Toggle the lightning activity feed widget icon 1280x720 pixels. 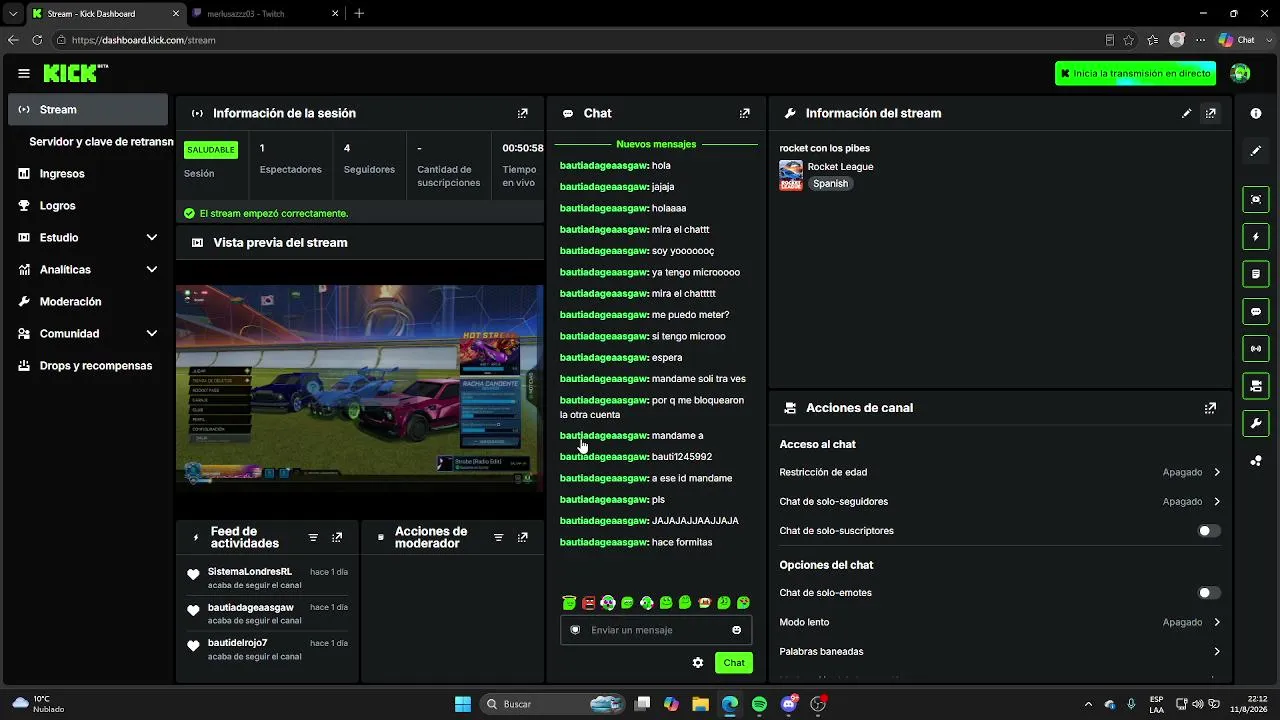click(1256, 237)
